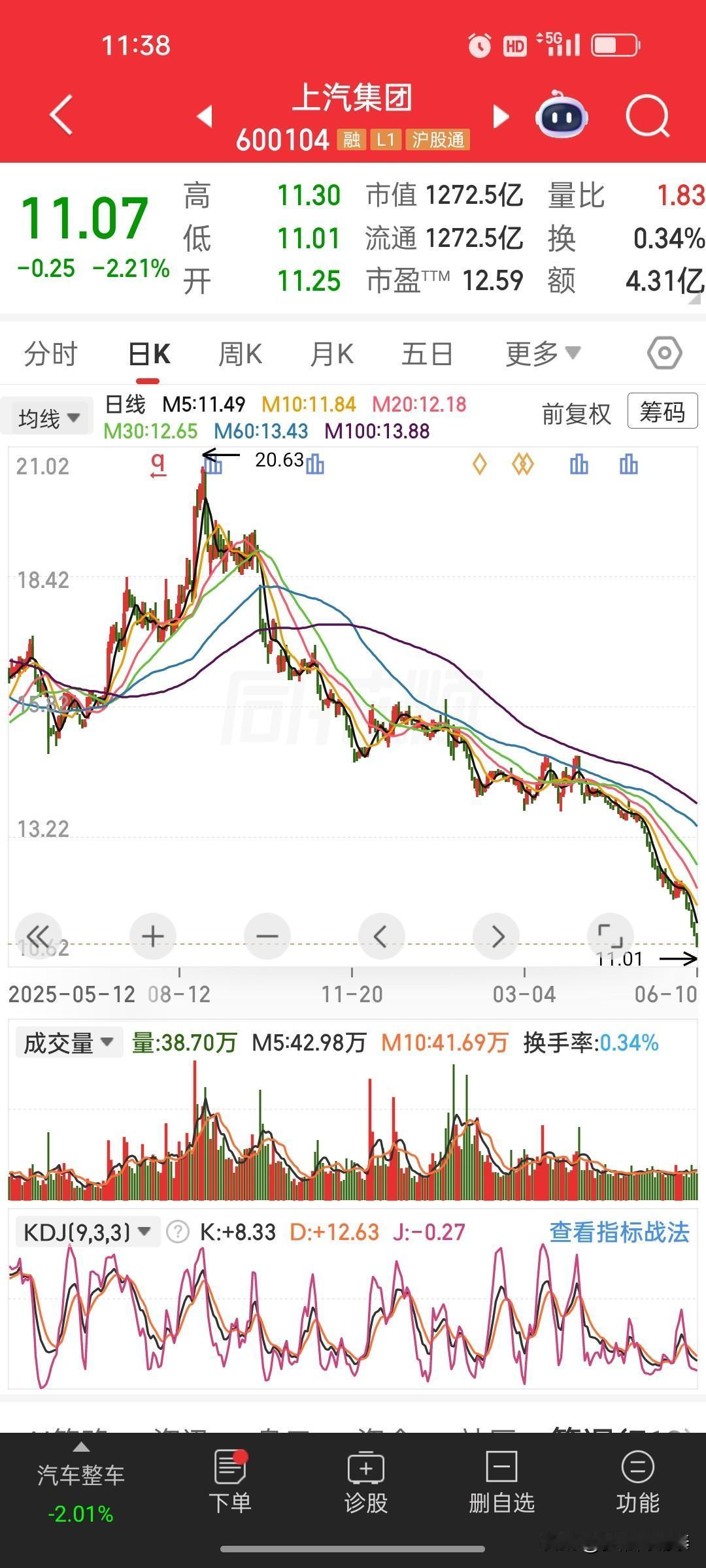The image size is (706, 1568).
Task: Jump to earliest data double-left button
Action: click(39, 936)
